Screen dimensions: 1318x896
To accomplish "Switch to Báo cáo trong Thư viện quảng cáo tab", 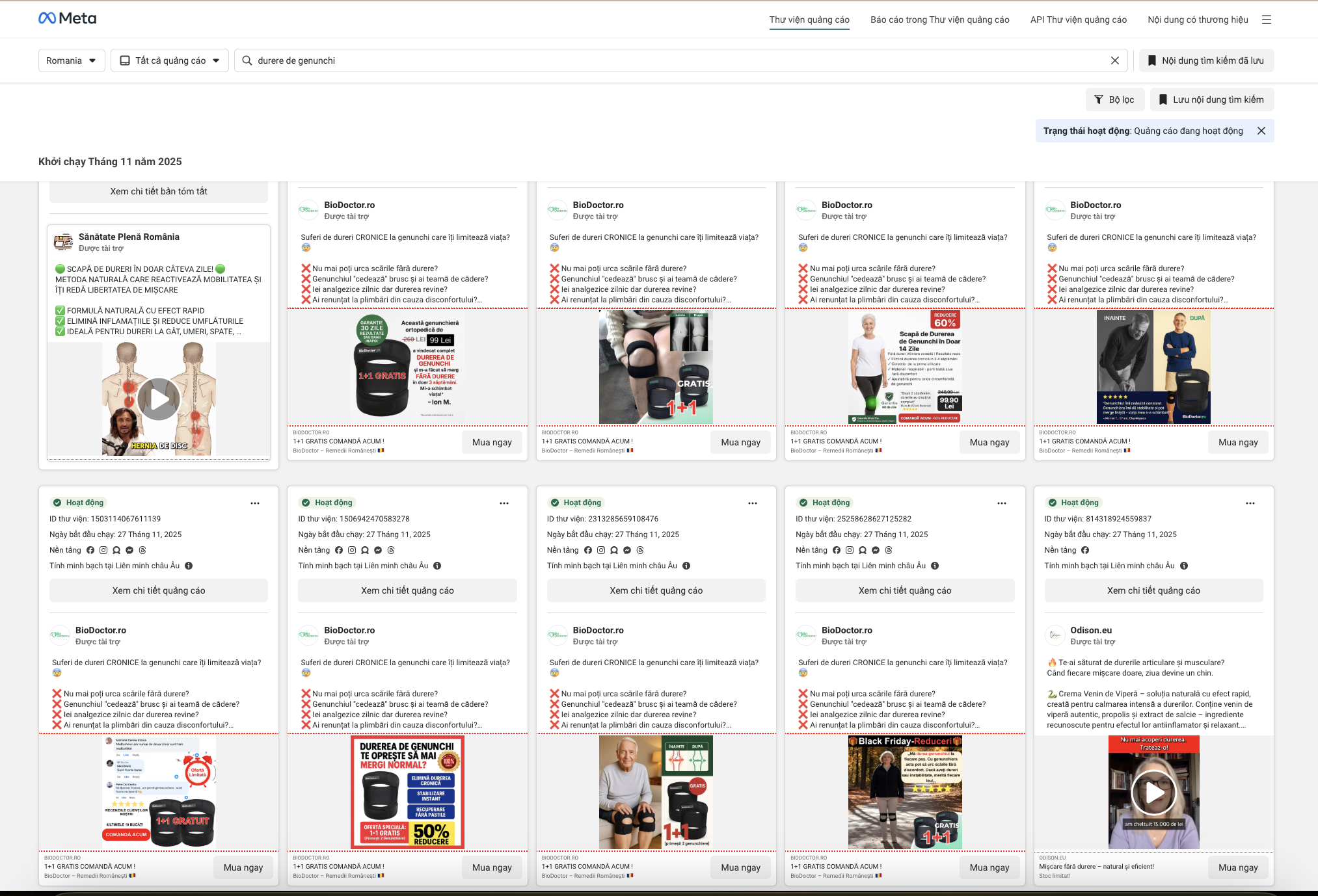I will pos(939,20).
